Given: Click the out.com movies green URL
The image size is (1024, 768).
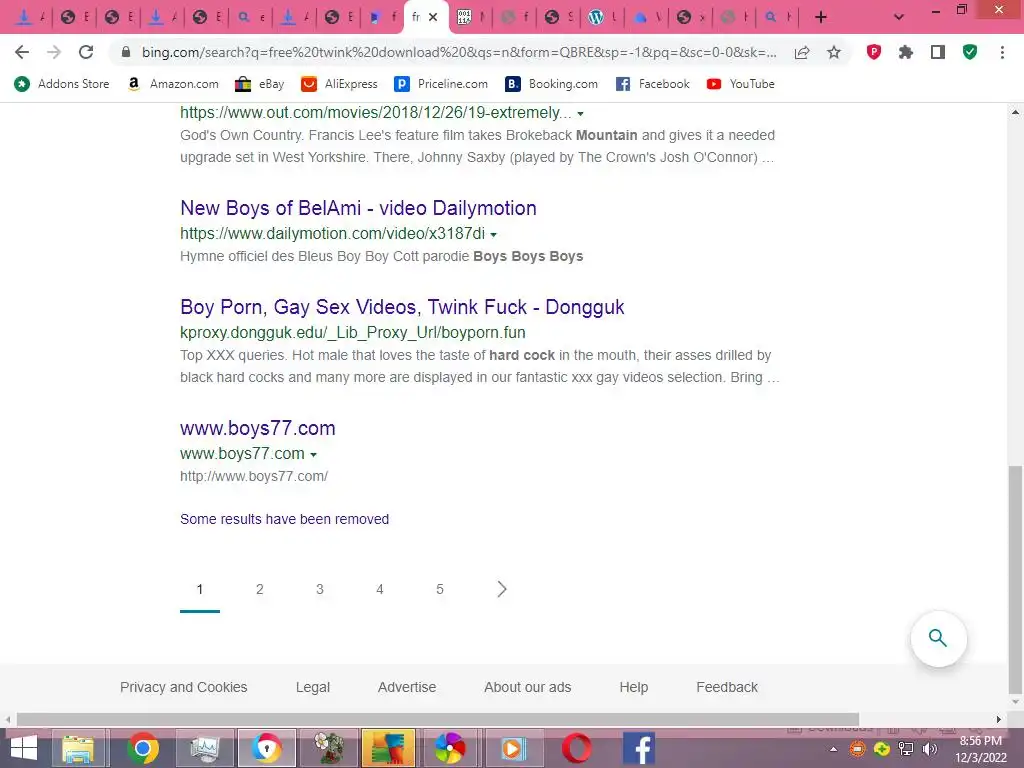Looking at the screenshot, I should 376,112.
